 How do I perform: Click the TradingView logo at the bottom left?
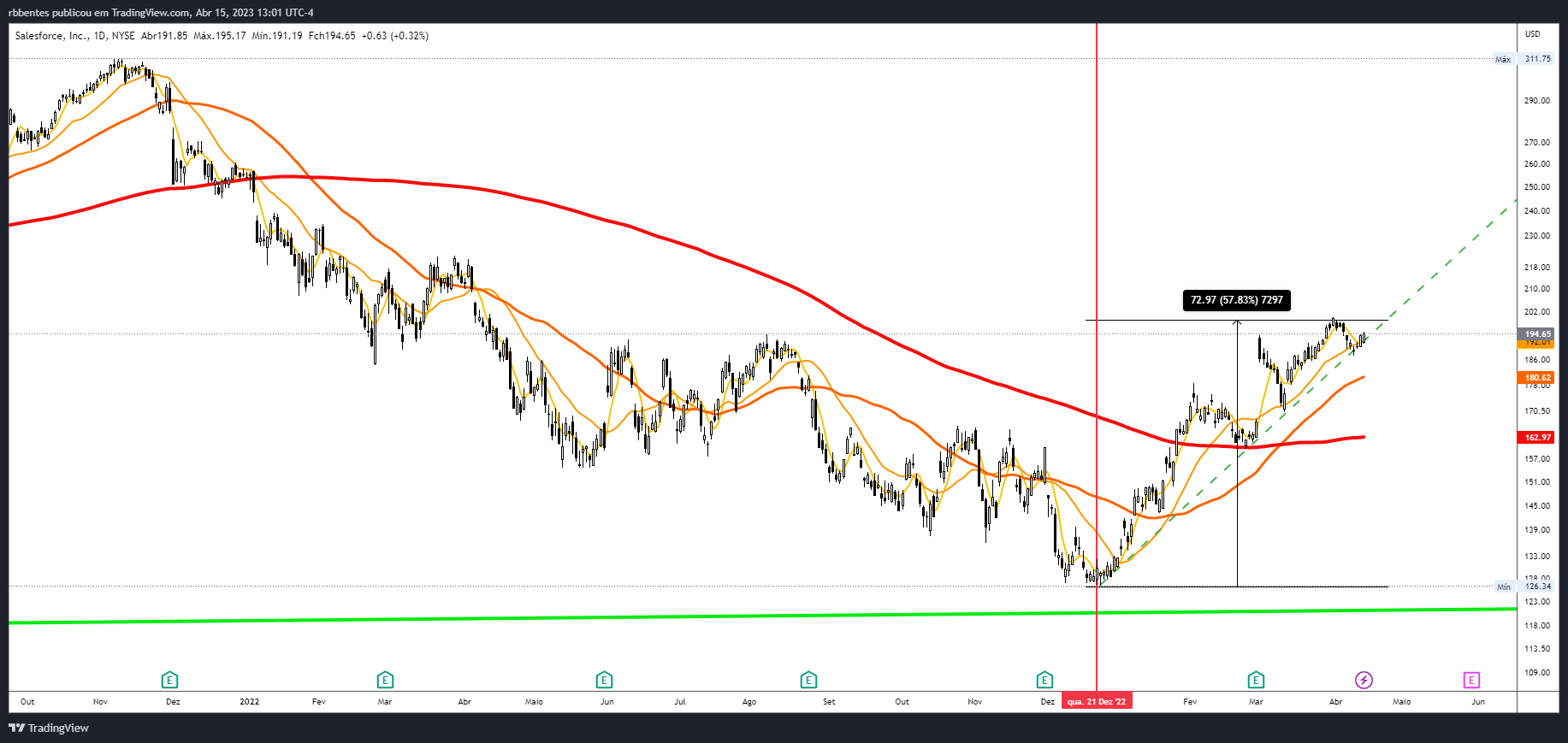[49, 728]
